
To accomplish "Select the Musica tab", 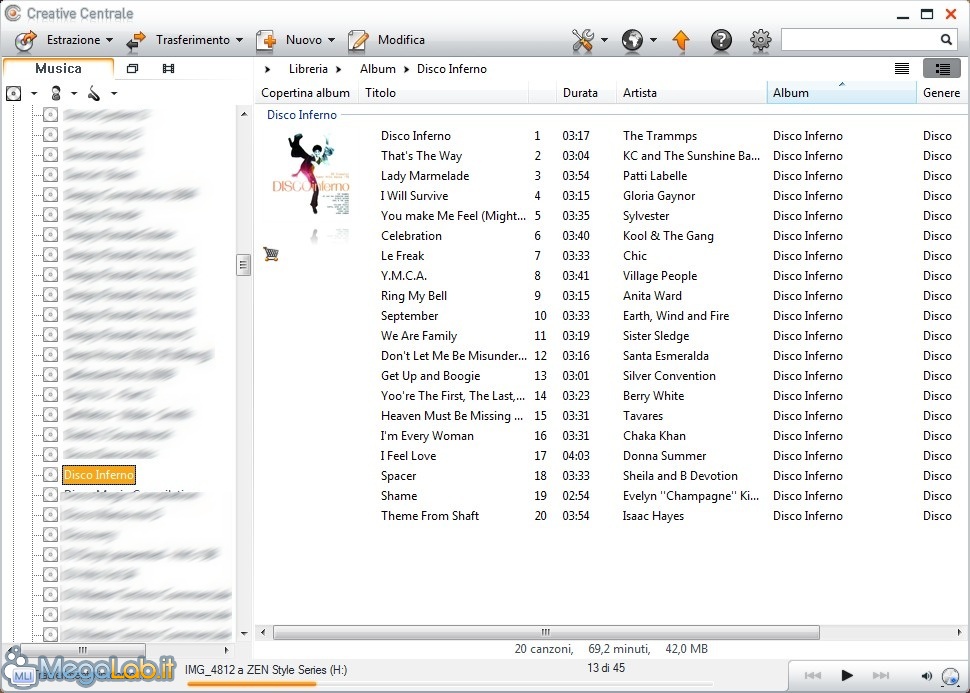I will coord(58,68).
